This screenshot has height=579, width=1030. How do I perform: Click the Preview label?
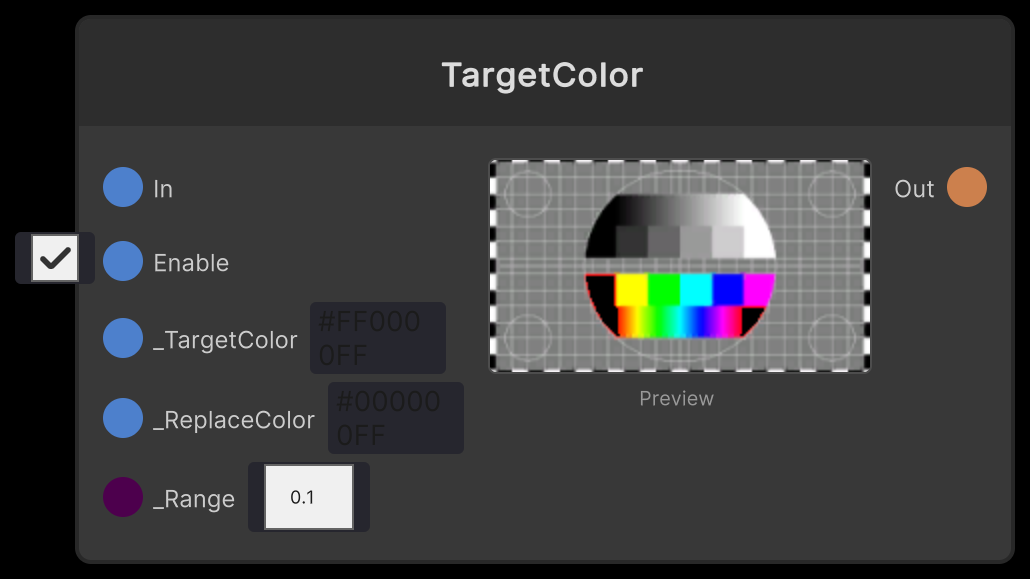(676, 398)
